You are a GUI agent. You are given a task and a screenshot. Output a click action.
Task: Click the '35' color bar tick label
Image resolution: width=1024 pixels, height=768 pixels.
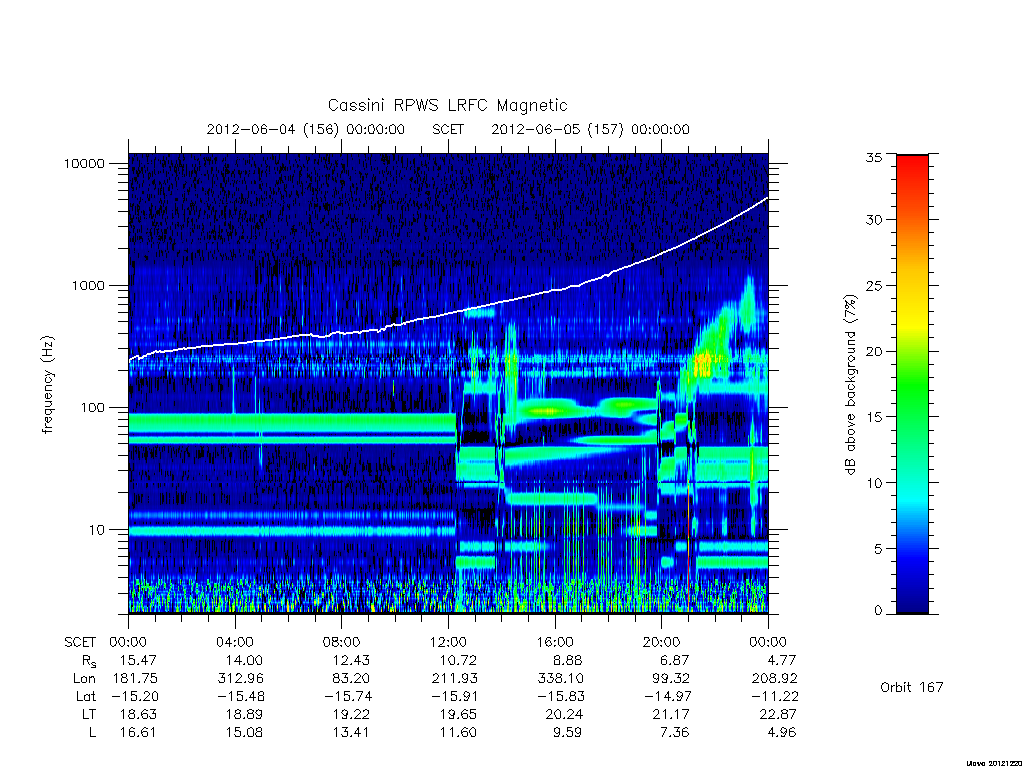pos(874,157)
